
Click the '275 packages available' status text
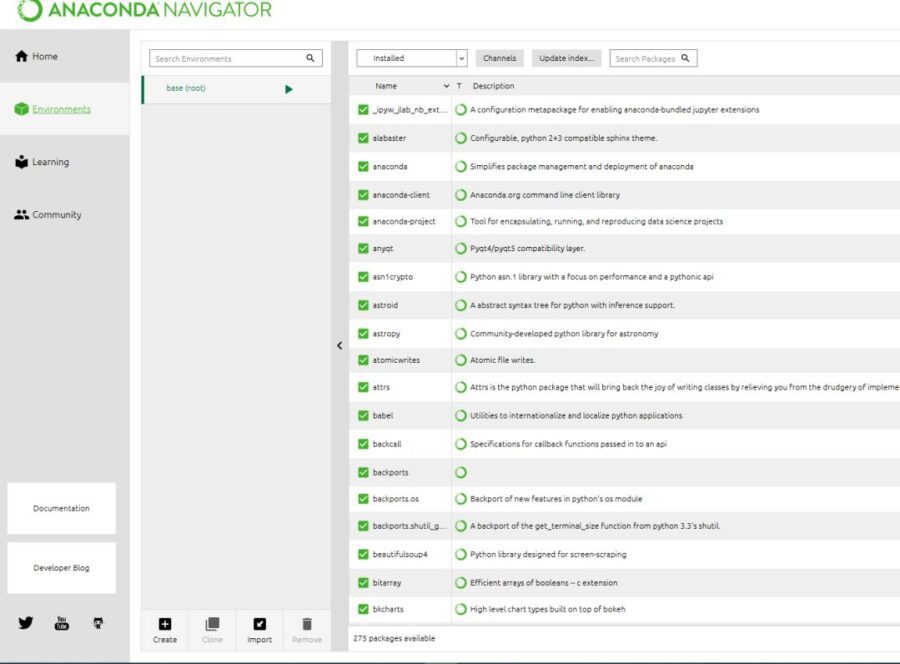[394, 638]
